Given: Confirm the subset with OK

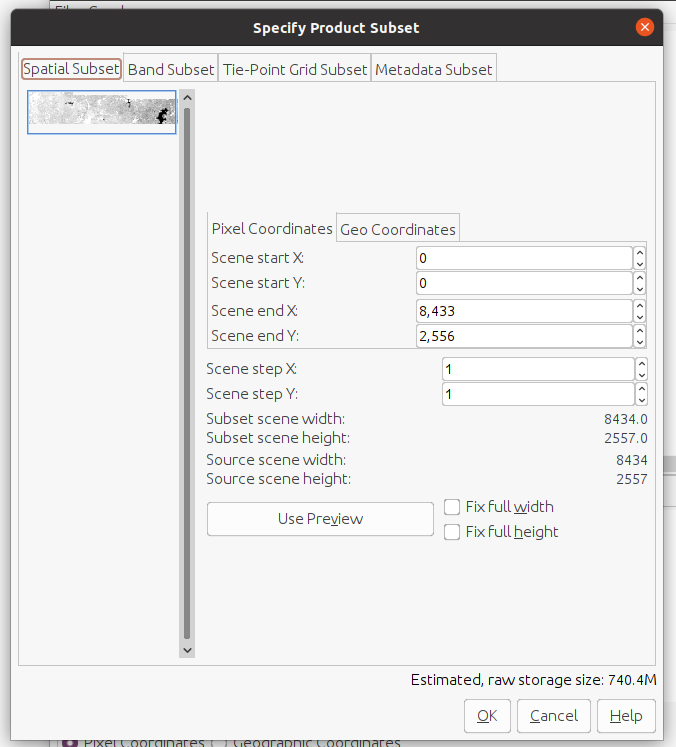Looking at the screenshot, I should click(x=487, y=716).
